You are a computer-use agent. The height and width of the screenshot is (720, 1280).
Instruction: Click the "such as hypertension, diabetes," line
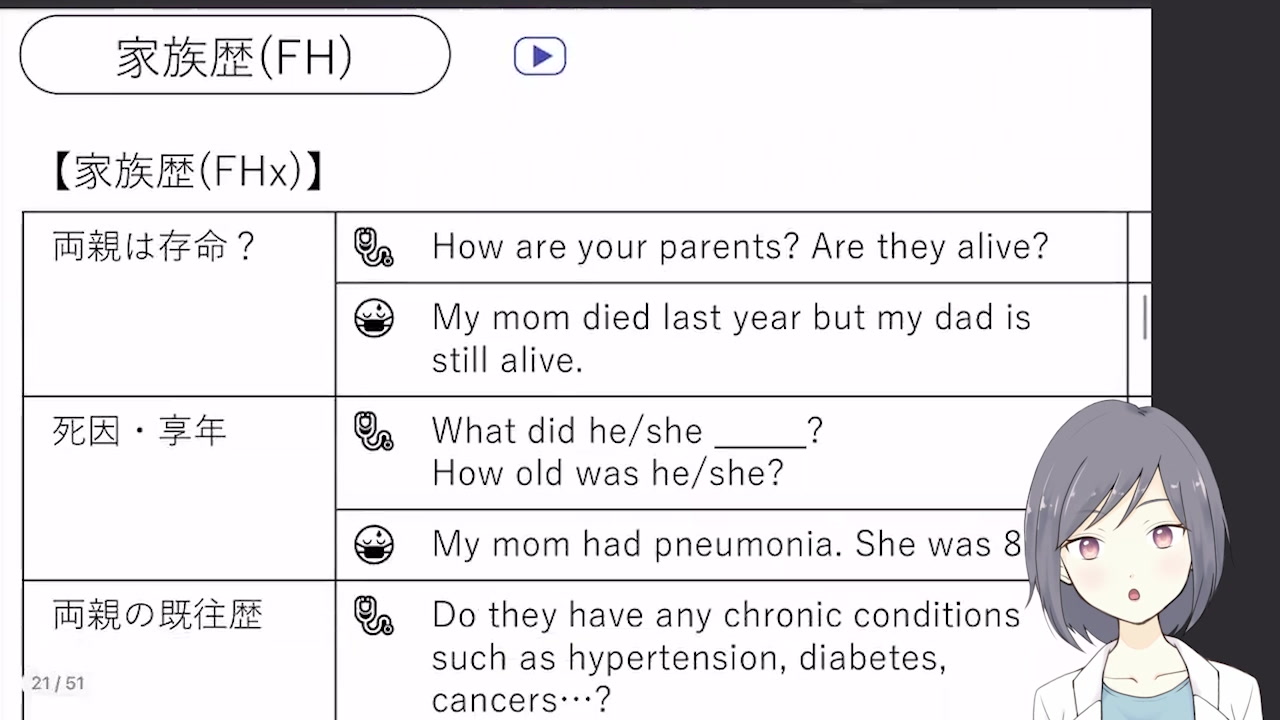point(689,658)
